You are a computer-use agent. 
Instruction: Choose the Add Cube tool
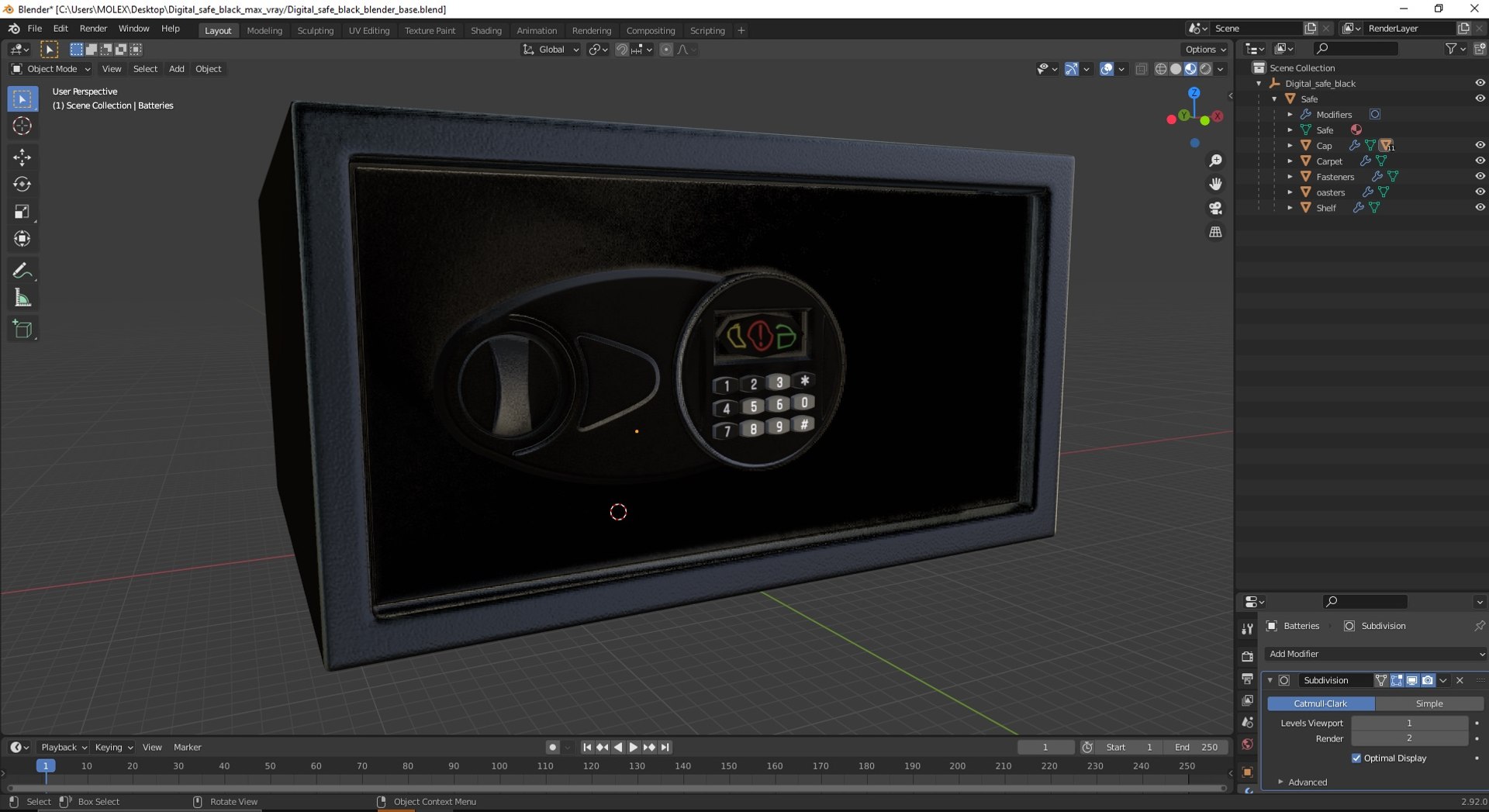click(x=22, y=329)
